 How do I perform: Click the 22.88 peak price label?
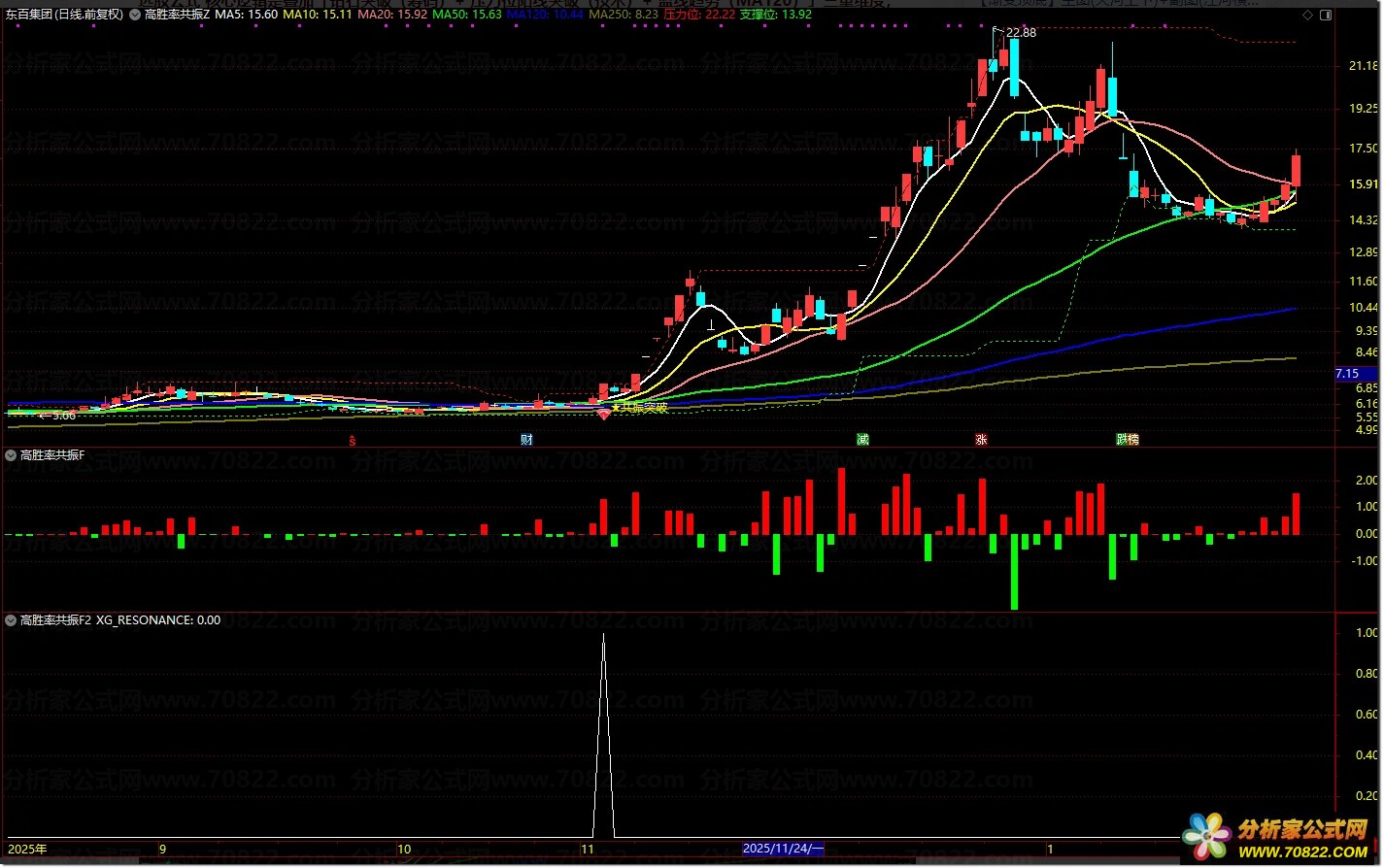1020,33
